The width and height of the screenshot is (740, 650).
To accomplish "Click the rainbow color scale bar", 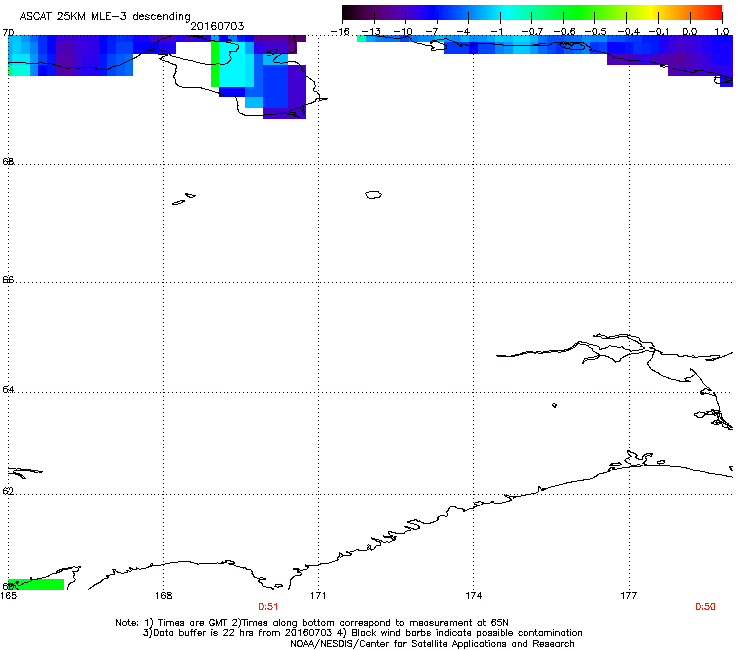I will click(532, 13).
